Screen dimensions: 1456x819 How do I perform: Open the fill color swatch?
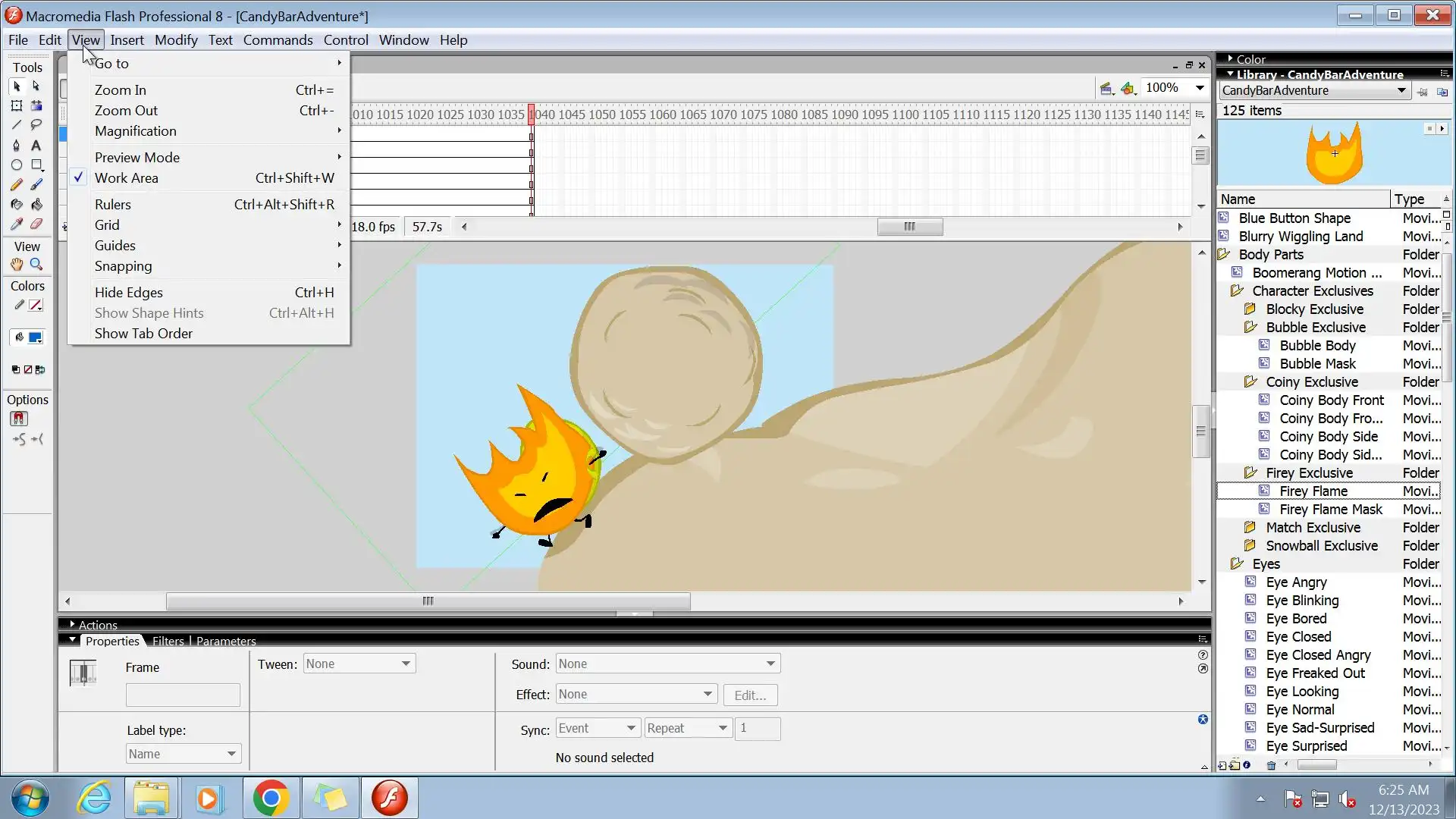tap(35, 338)
